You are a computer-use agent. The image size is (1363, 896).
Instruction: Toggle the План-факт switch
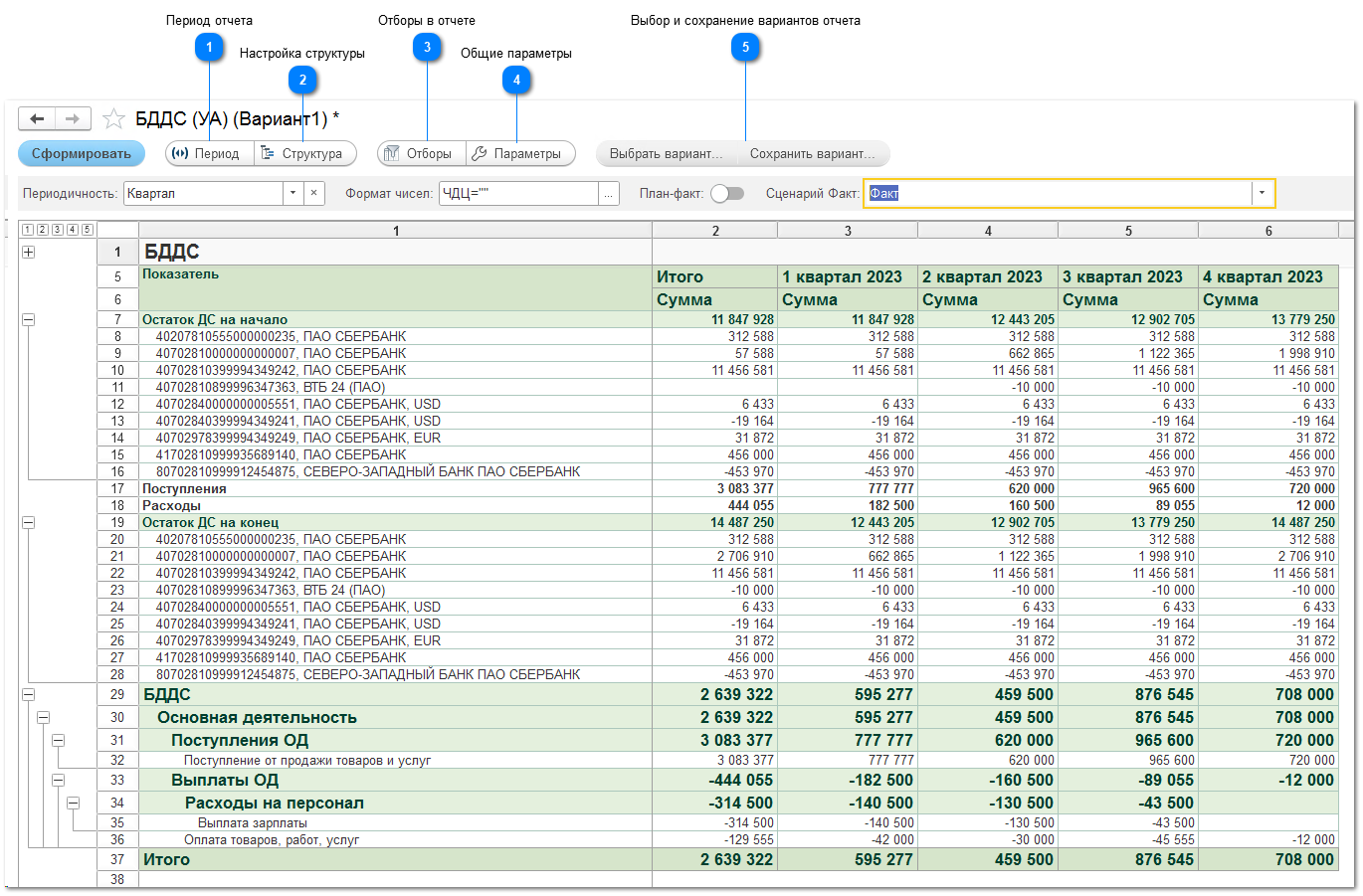pos(727,193)
